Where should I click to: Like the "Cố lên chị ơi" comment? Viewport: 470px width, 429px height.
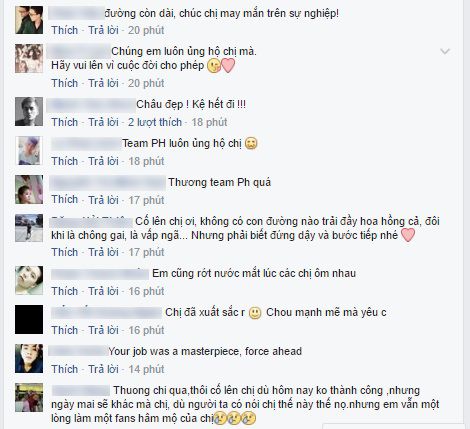point(64,252)
